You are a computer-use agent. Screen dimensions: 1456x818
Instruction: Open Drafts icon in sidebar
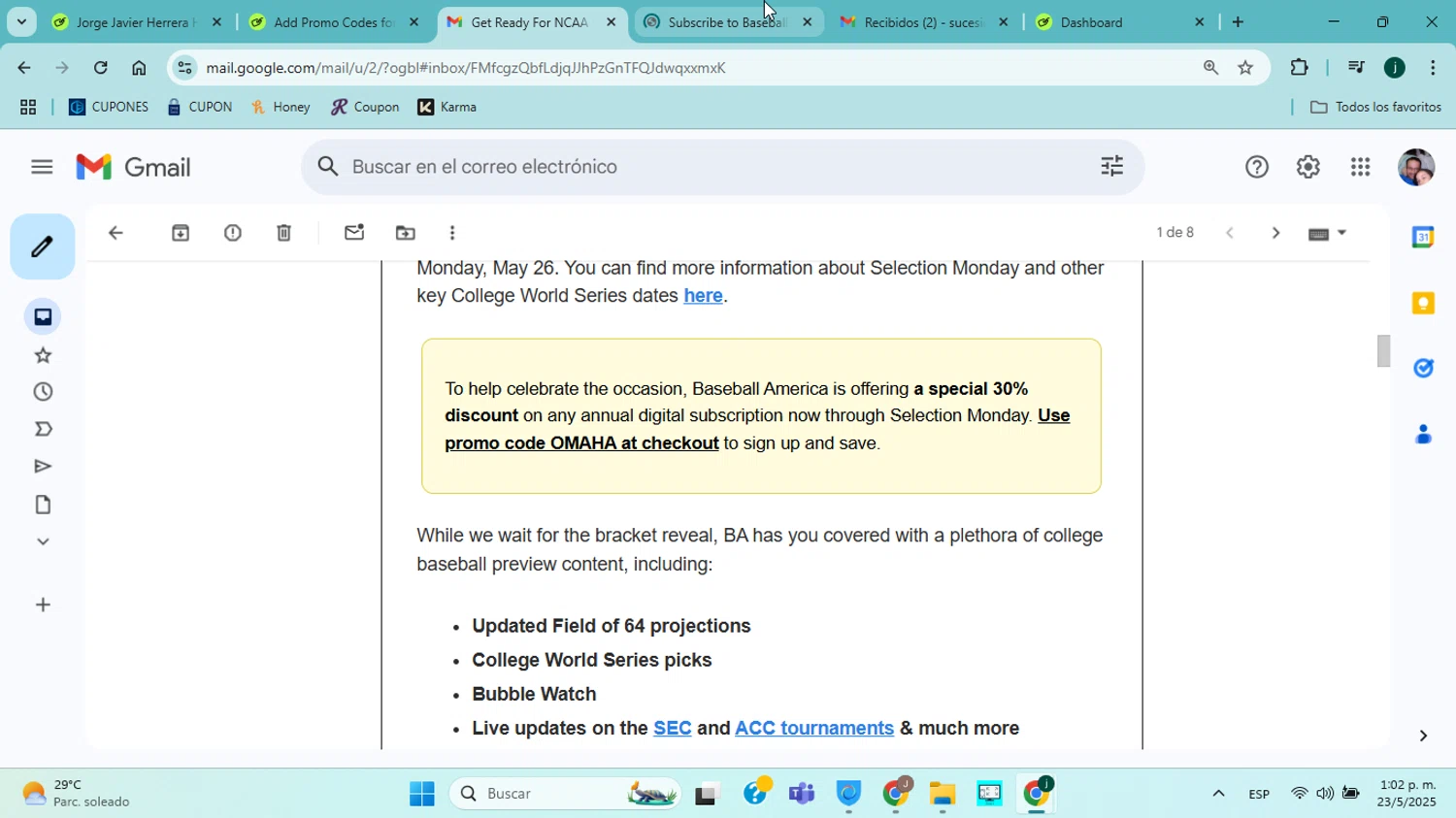(x=43, y=505)
